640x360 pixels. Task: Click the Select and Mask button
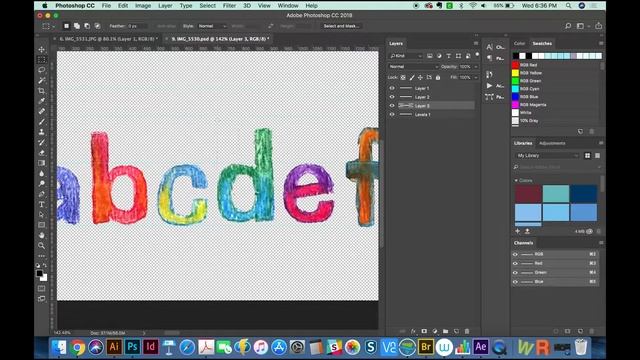[341, 26]
